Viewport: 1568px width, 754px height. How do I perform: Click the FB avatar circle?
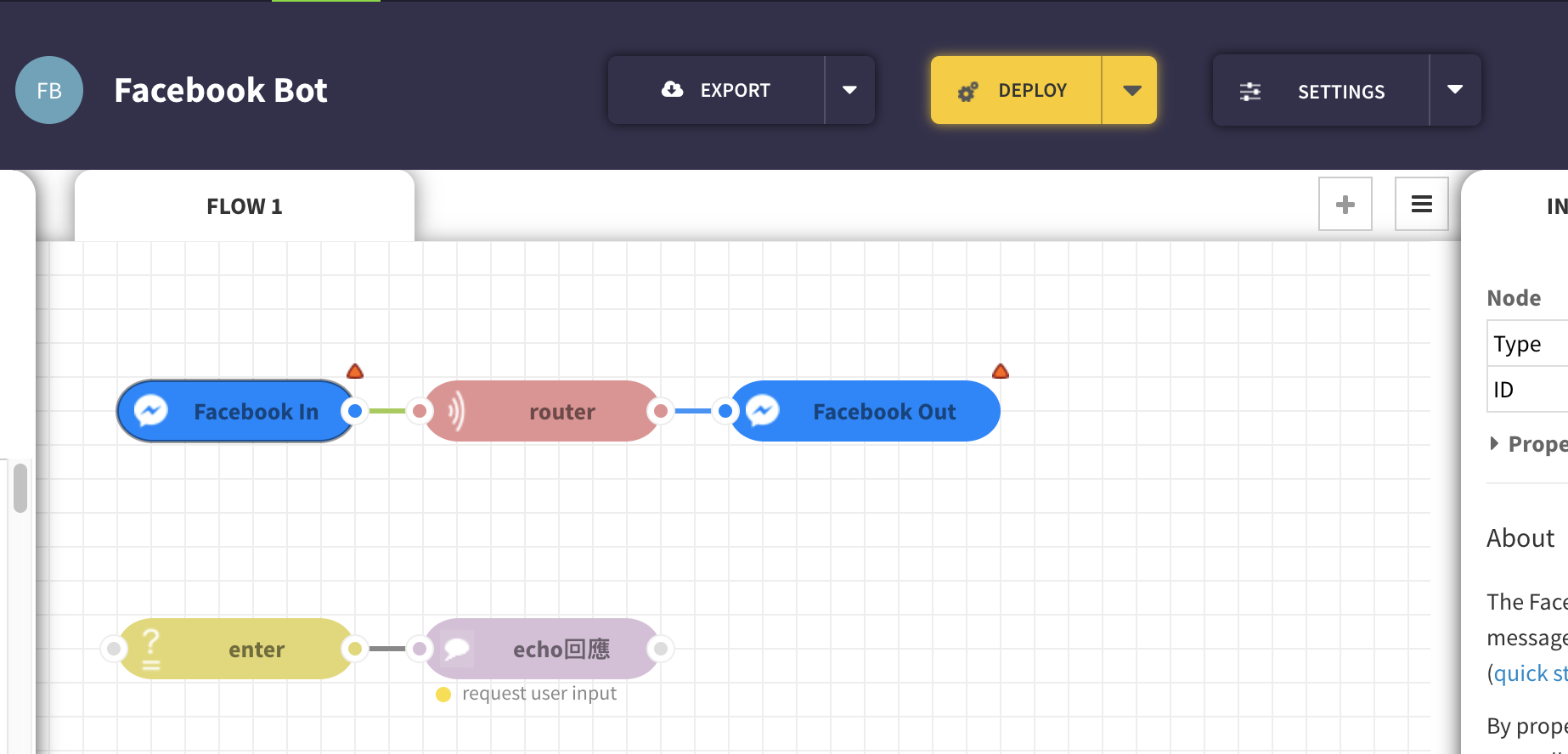49,90
